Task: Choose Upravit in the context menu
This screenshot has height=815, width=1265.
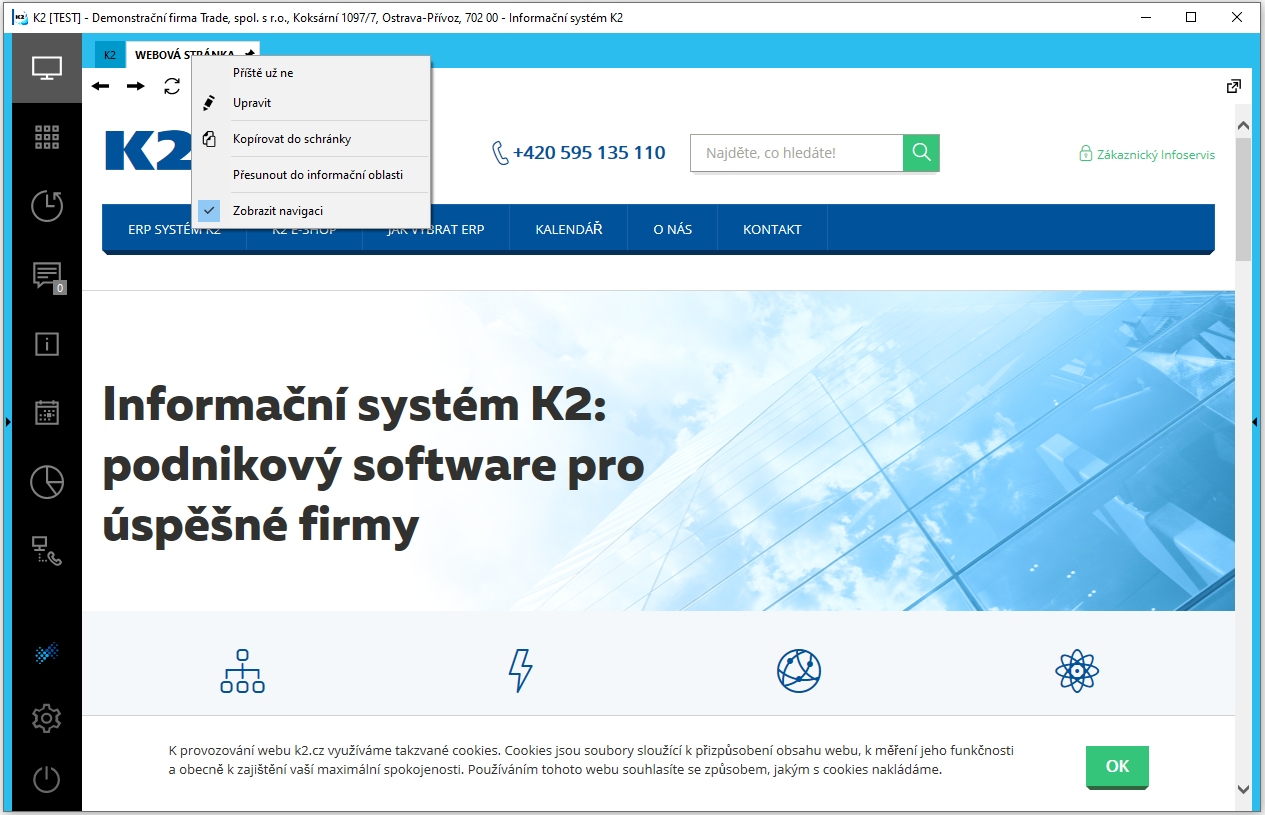Action: (252, 102)
